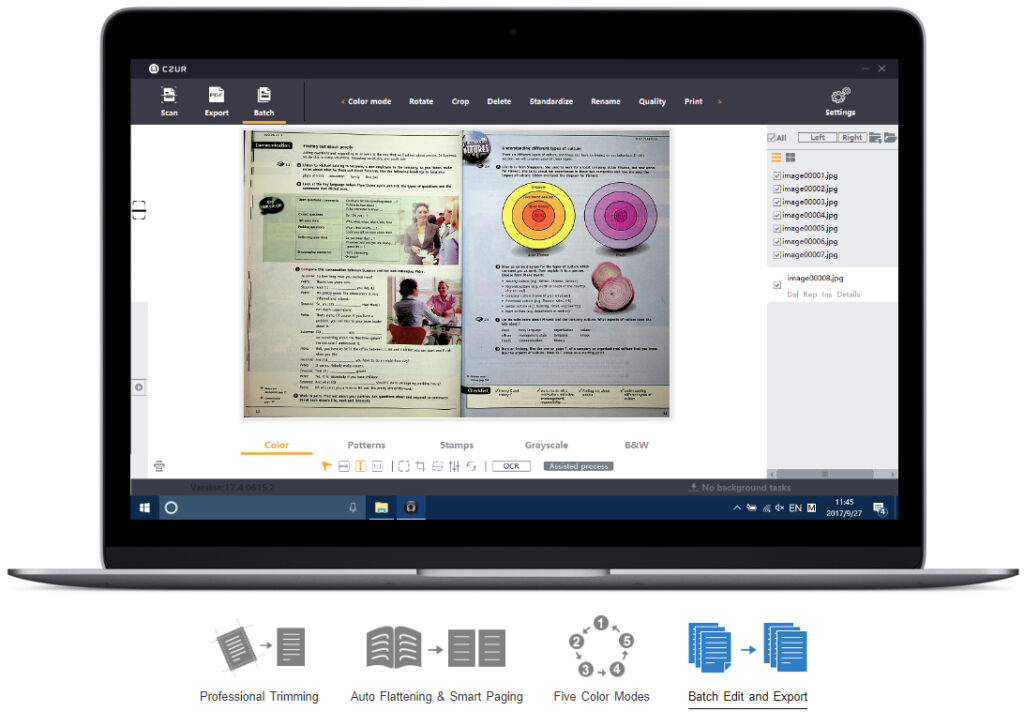Viewport: 1024px width, 727px height.
Task: Uncheck image00003.jpg in the file list
Action: point(775,202)
